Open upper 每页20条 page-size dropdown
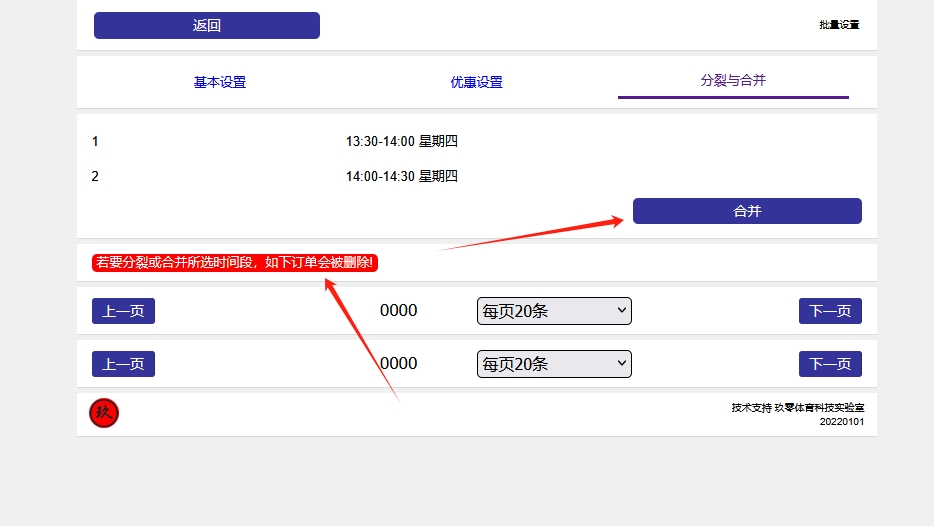 point(554,311)
